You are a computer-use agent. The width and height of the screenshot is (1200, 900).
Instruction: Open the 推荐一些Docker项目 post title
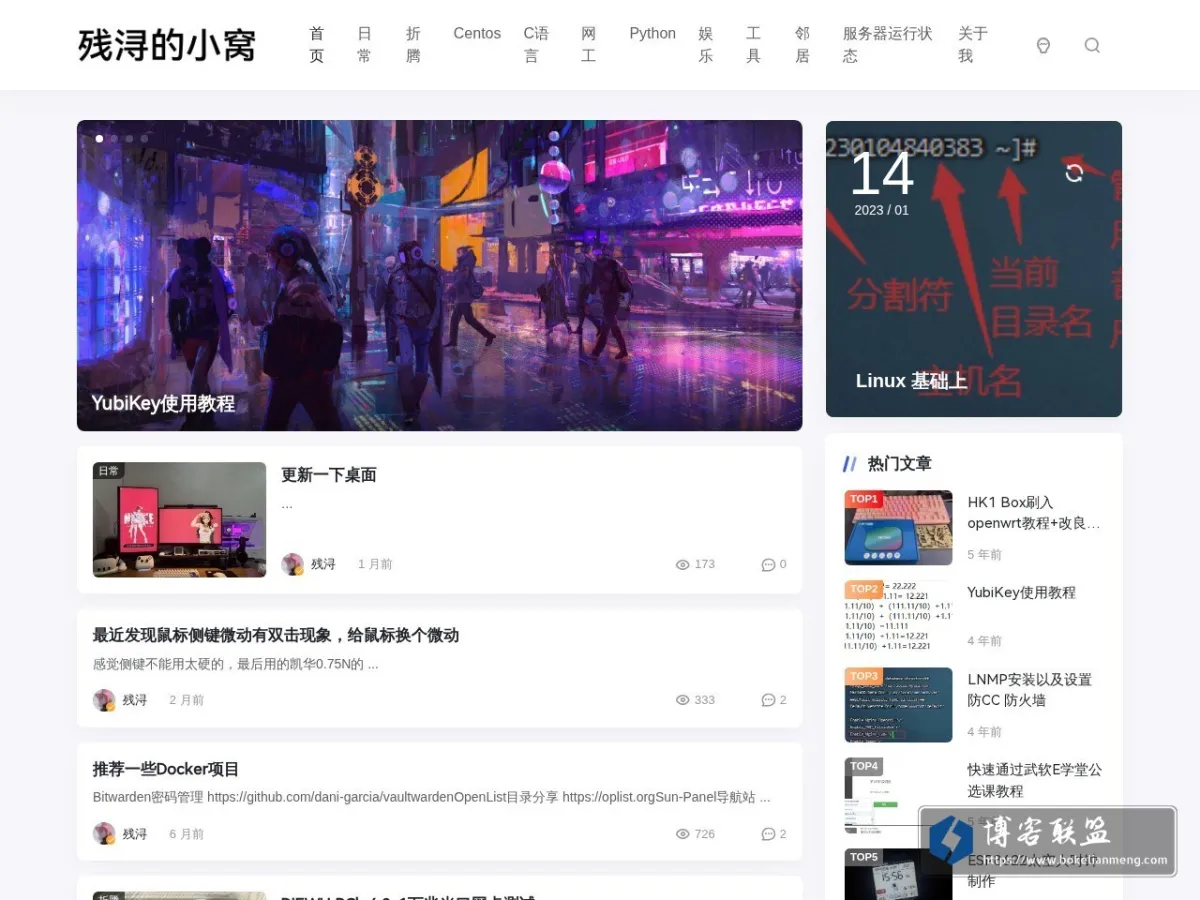tap(166, 769)
